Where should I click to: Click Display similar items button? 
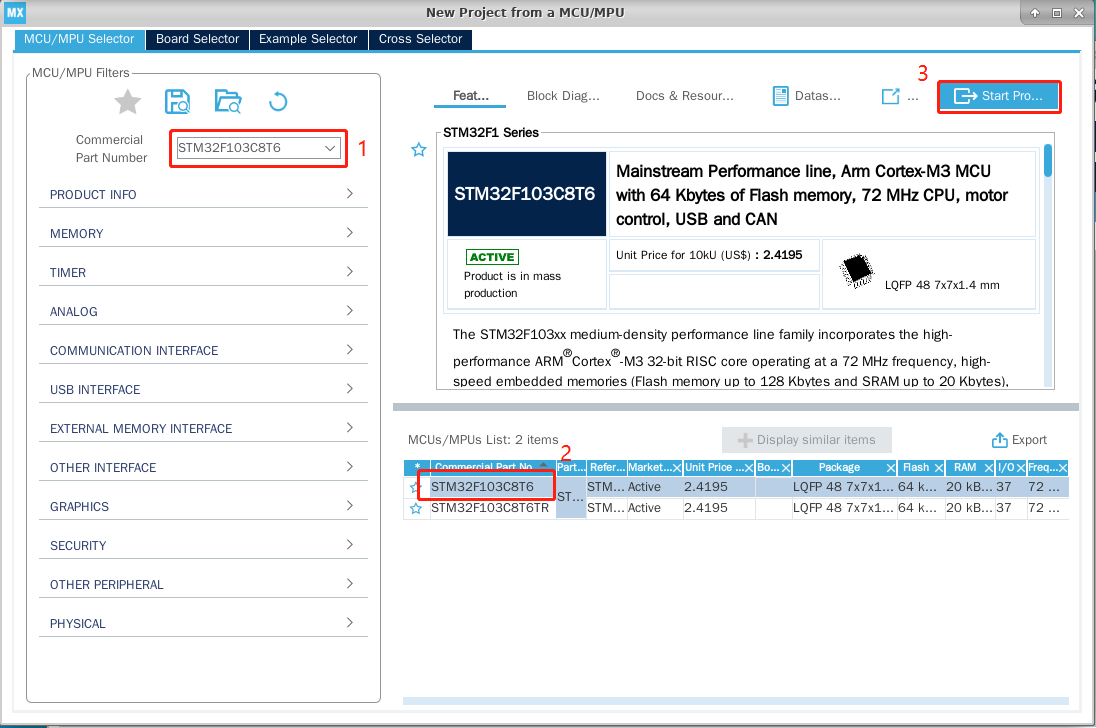pyautogui.click(x=807, y=440)
